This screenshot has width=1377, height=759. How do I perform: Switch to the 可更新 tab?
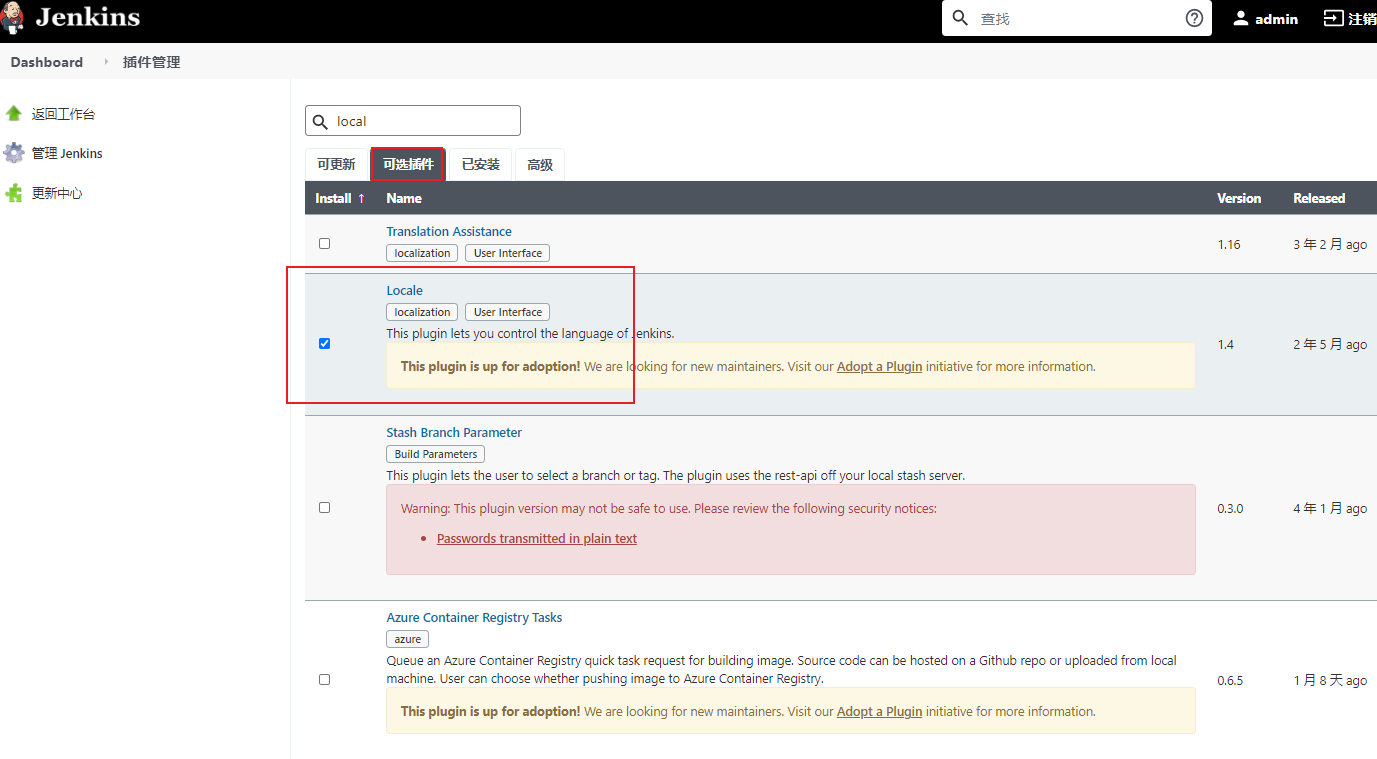pos(336,164)
